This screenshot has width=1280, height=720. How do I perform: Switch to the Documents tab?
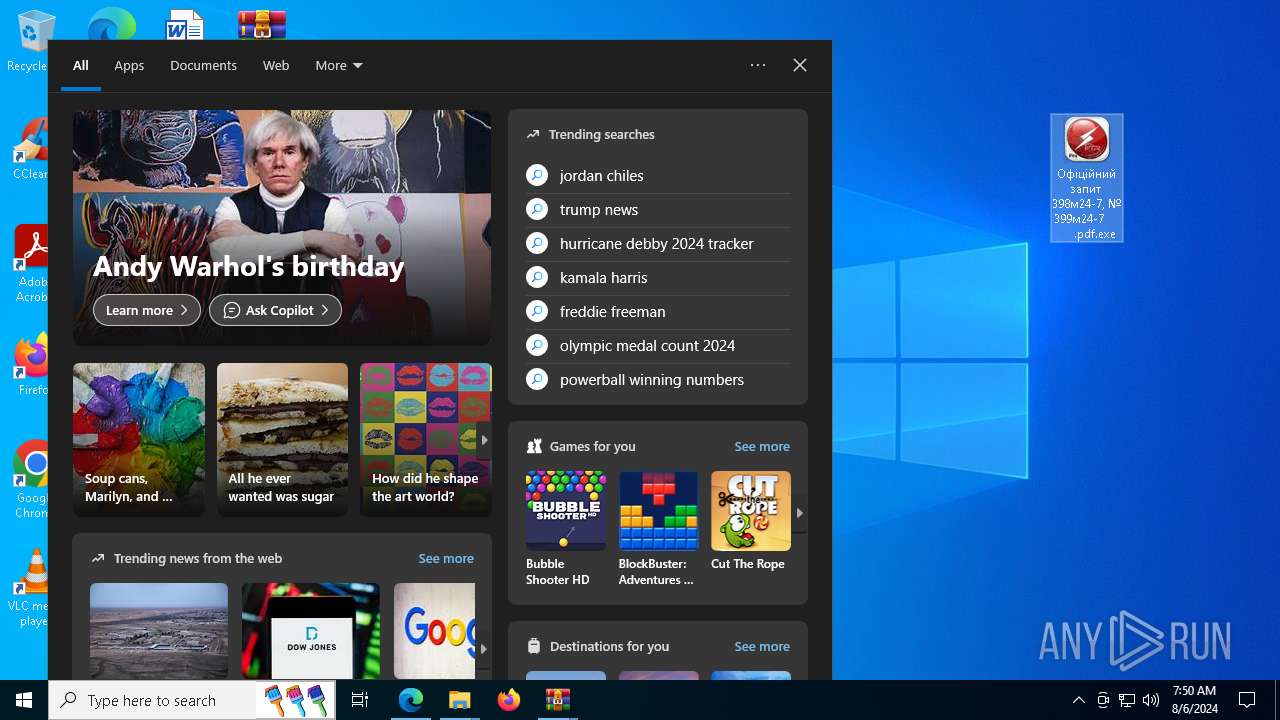tap(203, 65)
